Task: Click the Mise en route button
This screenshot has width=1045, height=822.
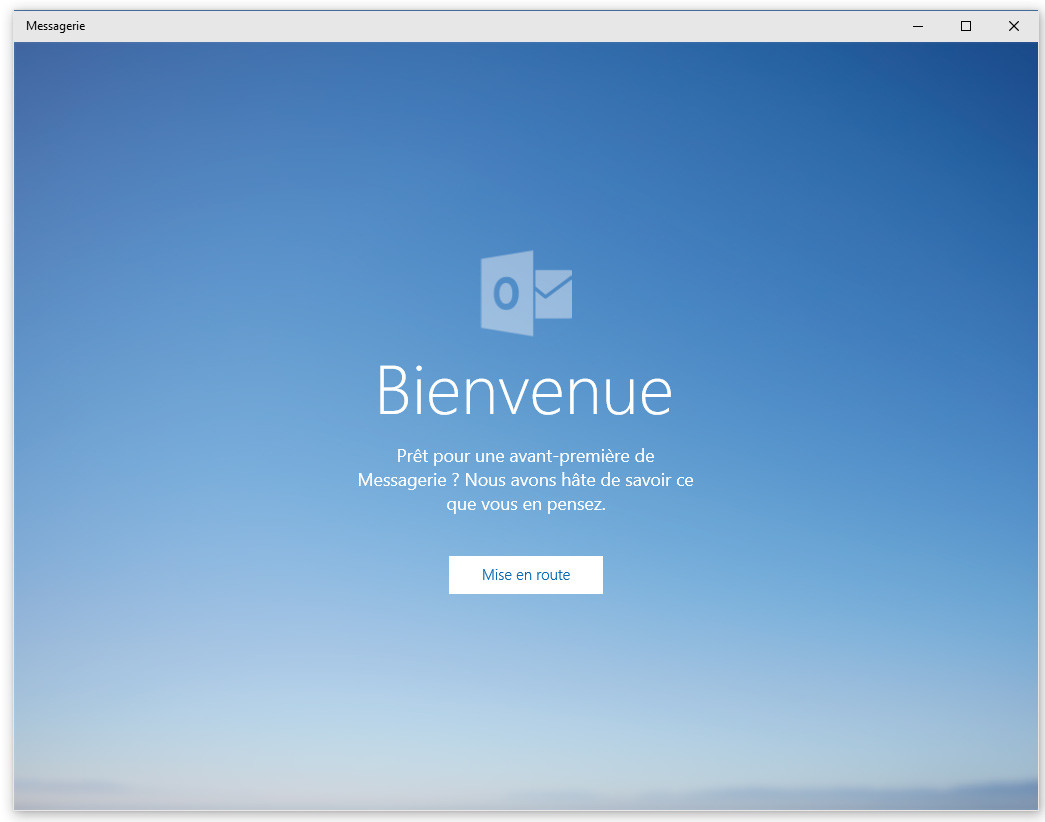Action: (x=525, y=575)
